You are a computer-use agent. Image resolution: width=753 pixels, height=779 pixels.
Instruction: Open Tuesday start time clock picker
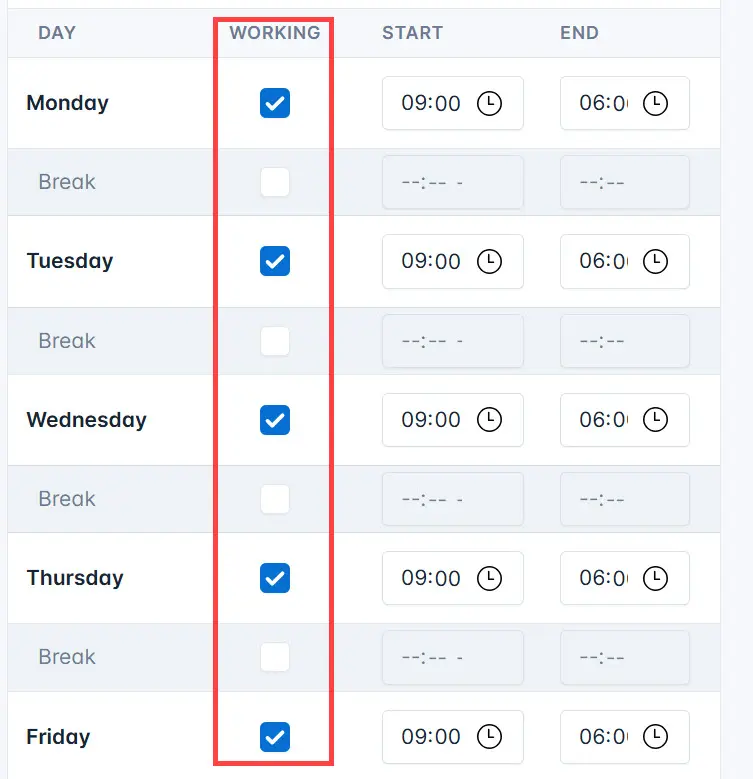point(489,262)
